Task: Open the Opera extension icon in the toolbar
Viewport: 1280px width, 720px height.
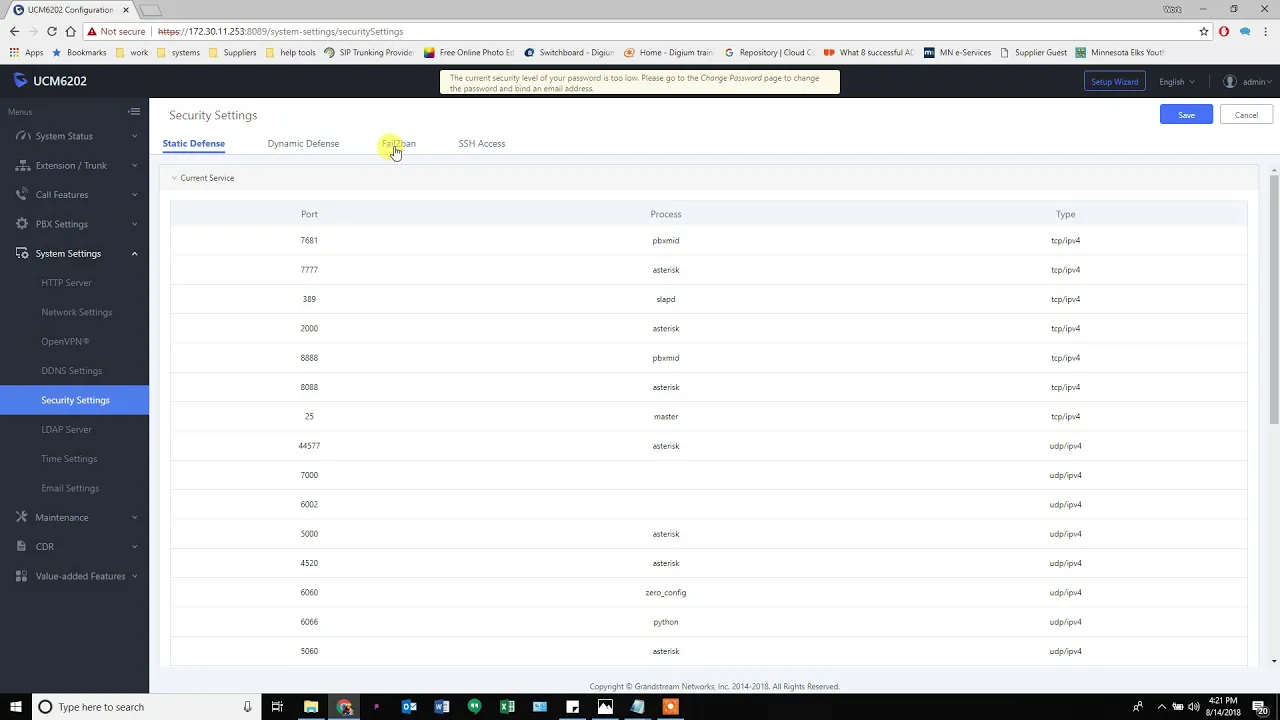Action: click(1223, 31)
